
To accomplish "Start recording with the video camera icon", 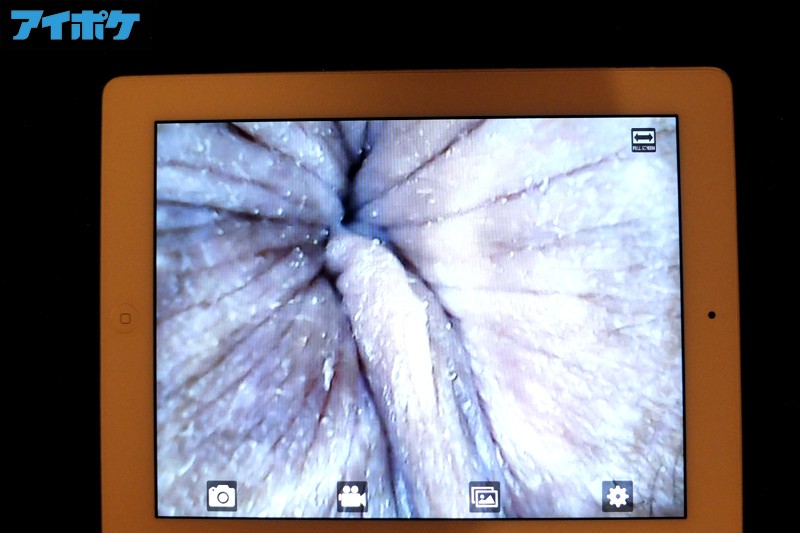I will tap(352, 495).
